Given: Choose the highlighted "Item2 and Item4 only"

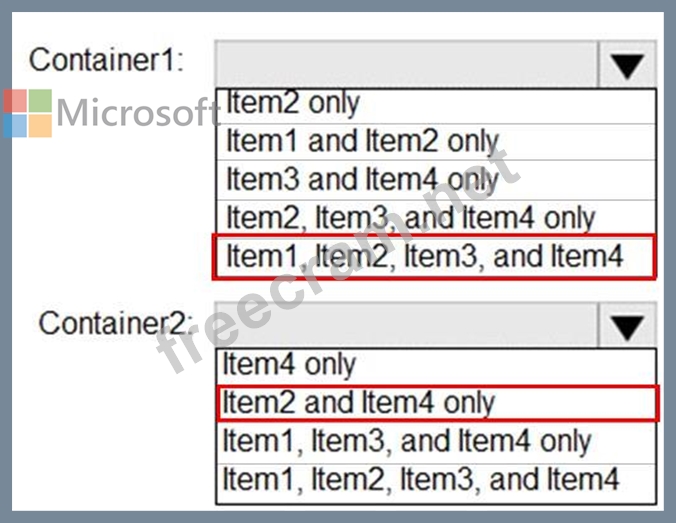Looking at the screenshot, I should 438,403.
